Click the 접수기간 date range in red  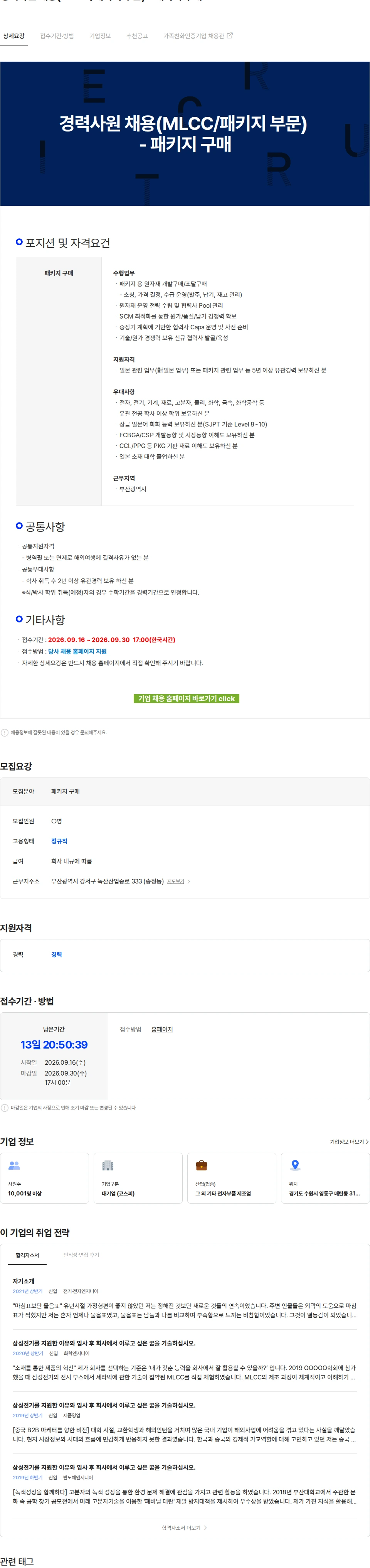coord(111,640)
